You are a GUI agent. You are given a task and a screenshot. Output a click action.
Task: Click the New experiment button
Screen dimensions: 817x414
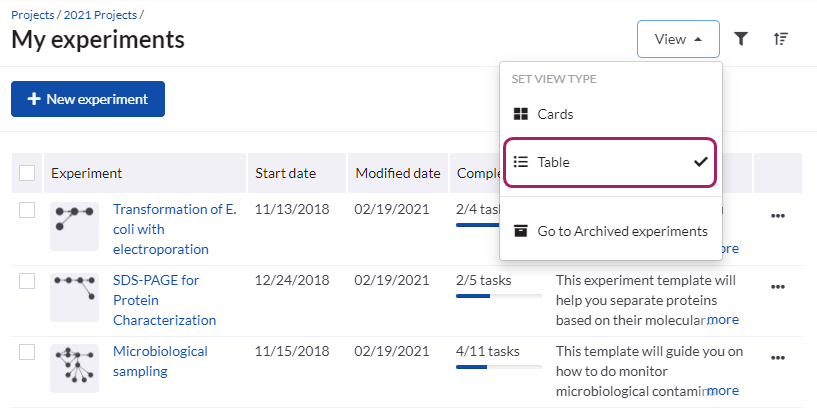click(x=88, y=99)
